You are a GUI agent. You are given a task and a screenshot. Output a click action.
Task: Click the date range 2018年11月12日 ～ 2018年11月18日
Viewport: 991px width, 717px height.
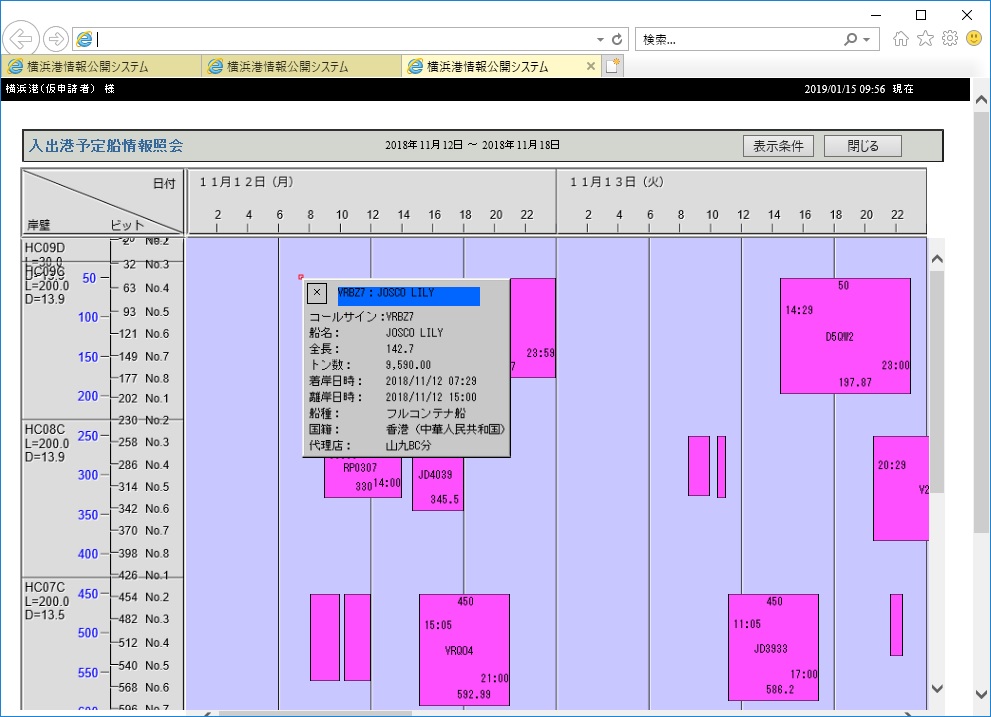click(x=472, y=145)
